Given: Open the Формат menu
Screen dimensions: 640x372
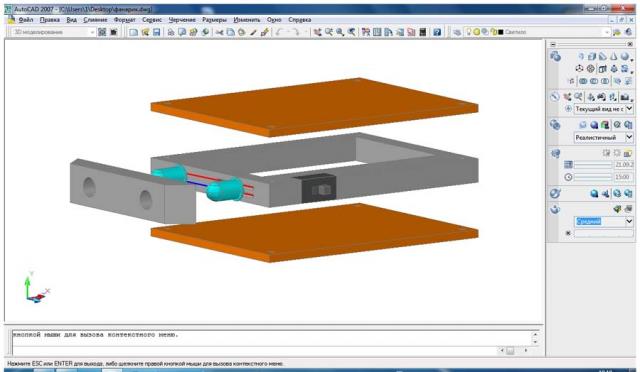Looking at the screenshot, I should 124,20.
